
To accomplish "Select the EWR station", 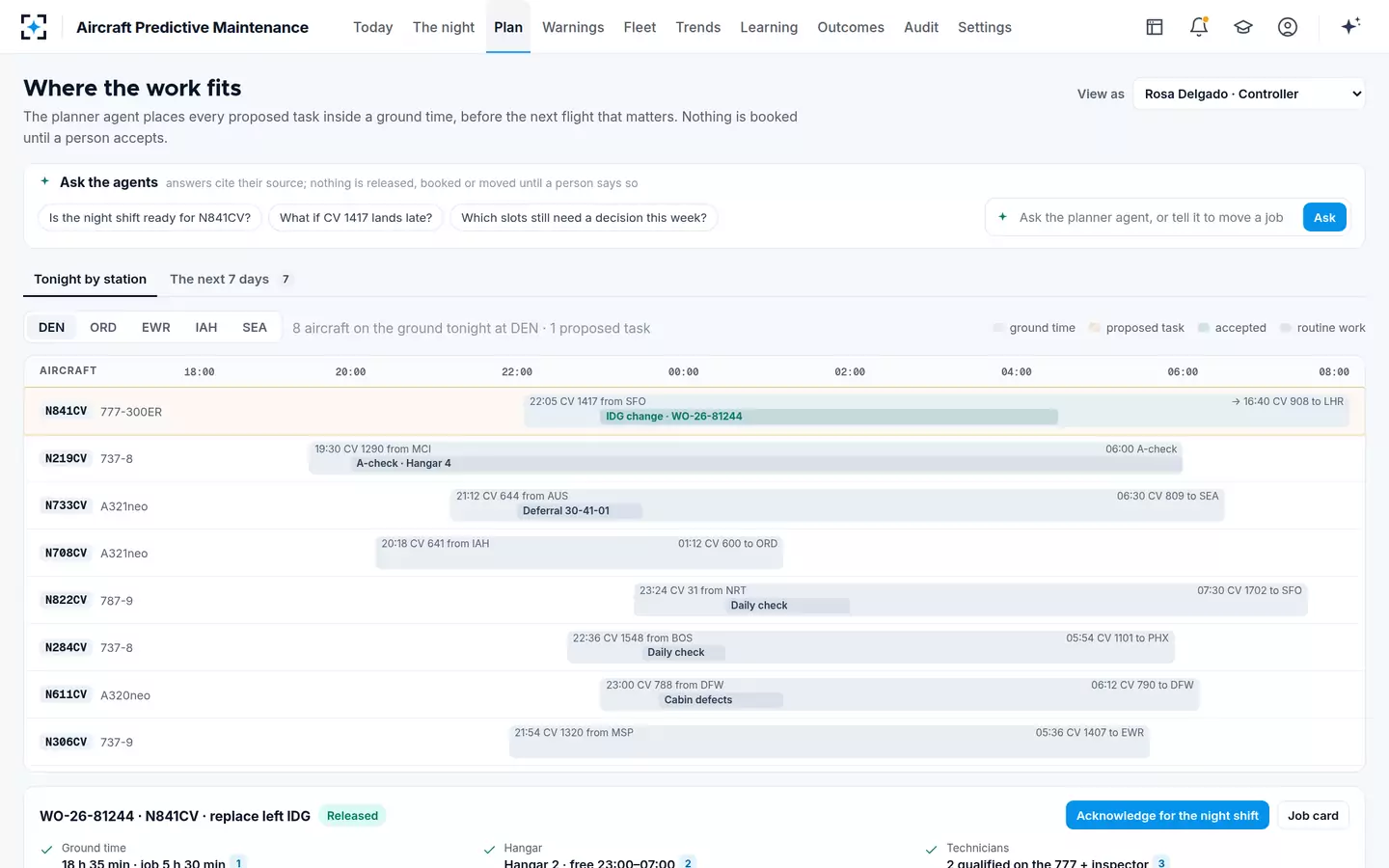I will [156, 327].
